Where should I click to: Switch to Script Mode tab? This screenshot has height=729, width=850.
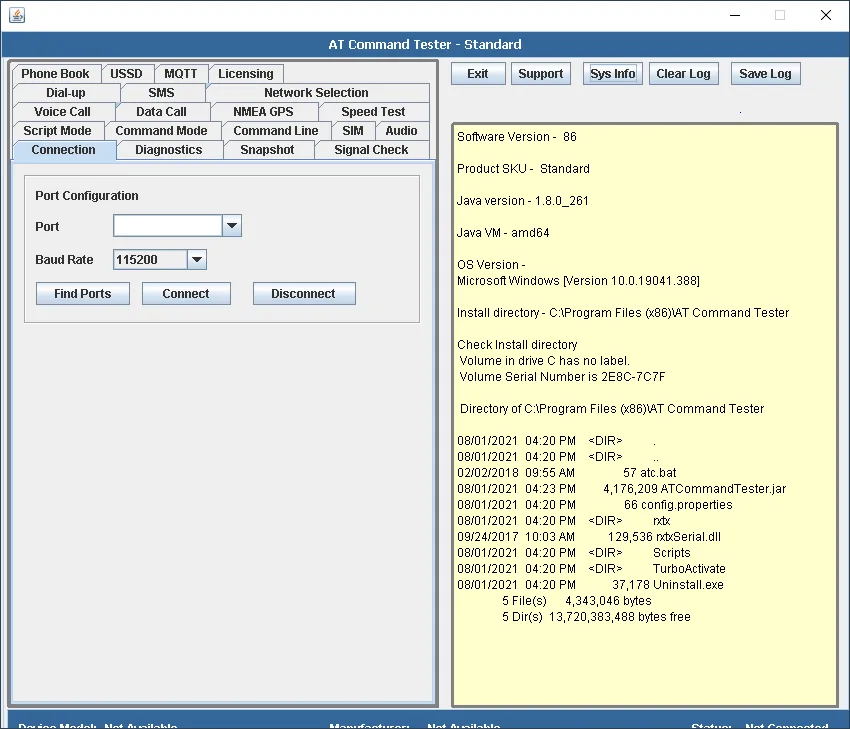(x=57, y=131)
